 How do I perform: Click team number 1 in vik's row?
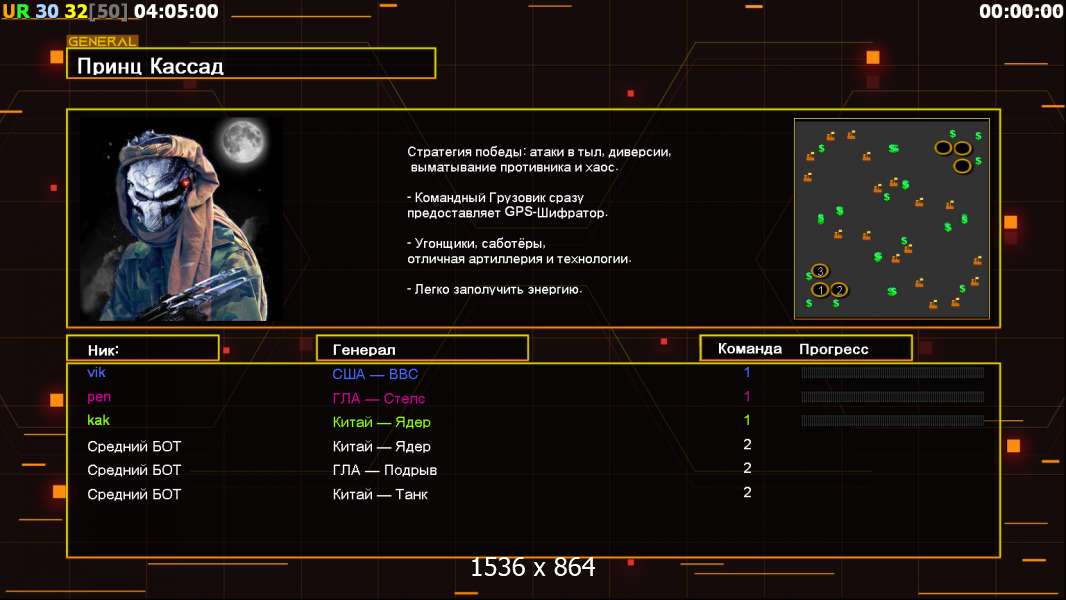point(747,372)
